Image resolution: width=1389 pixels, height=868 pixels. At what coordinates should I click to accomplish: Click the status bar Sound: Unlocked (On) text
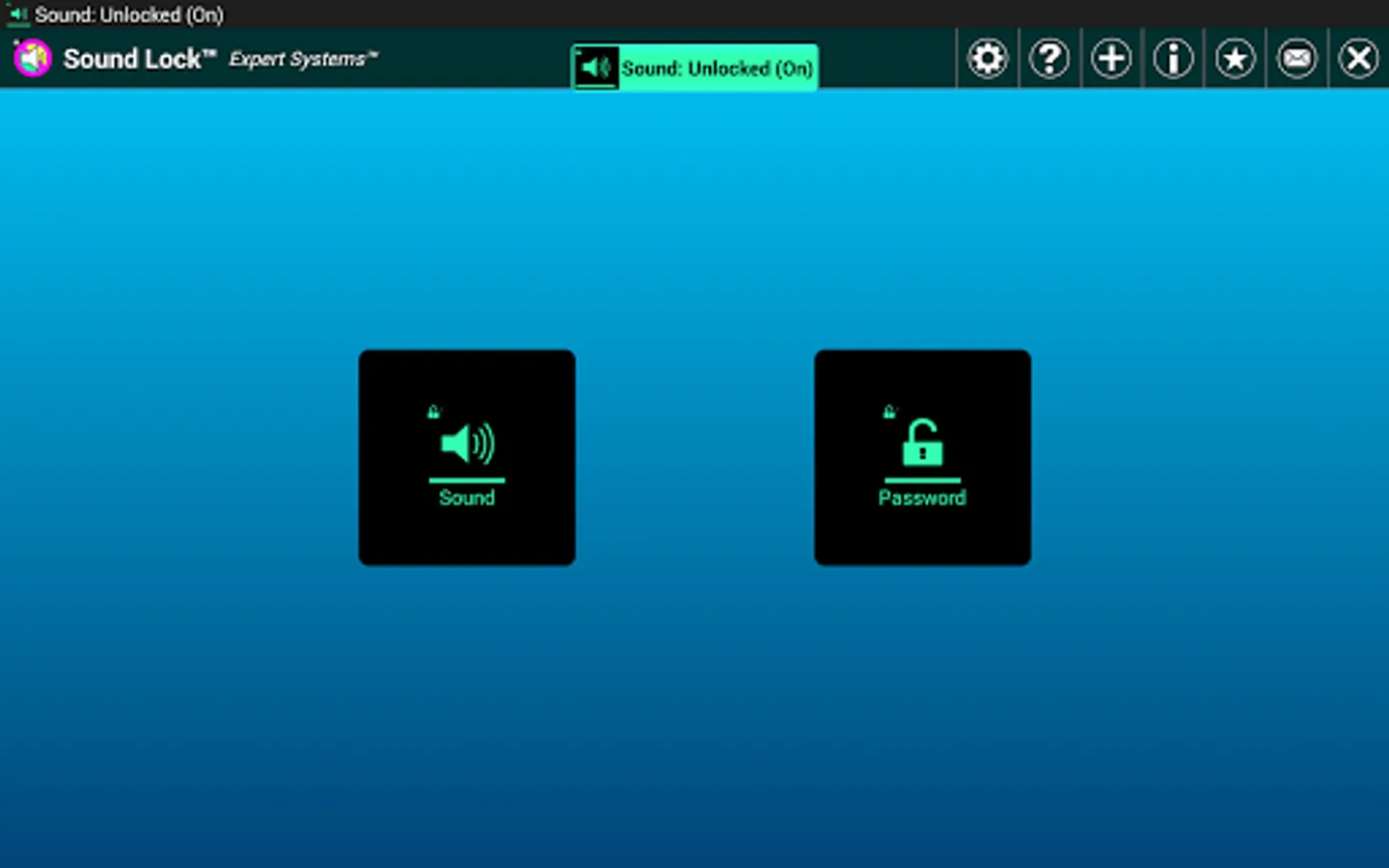[x=129, y=14]
